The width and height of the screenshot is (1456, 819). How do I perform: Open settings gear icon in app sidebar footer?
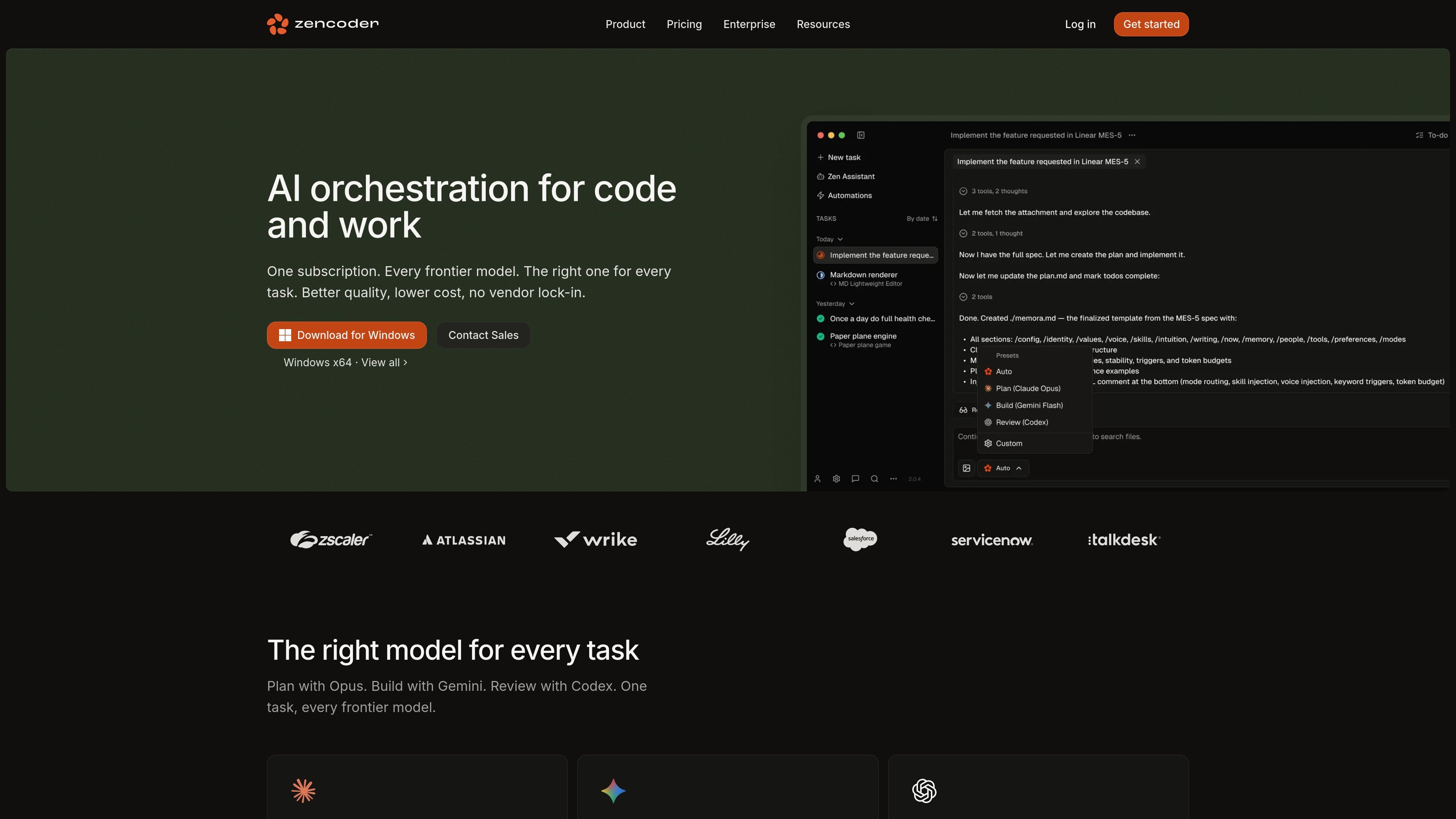click(x=836, y=479)
